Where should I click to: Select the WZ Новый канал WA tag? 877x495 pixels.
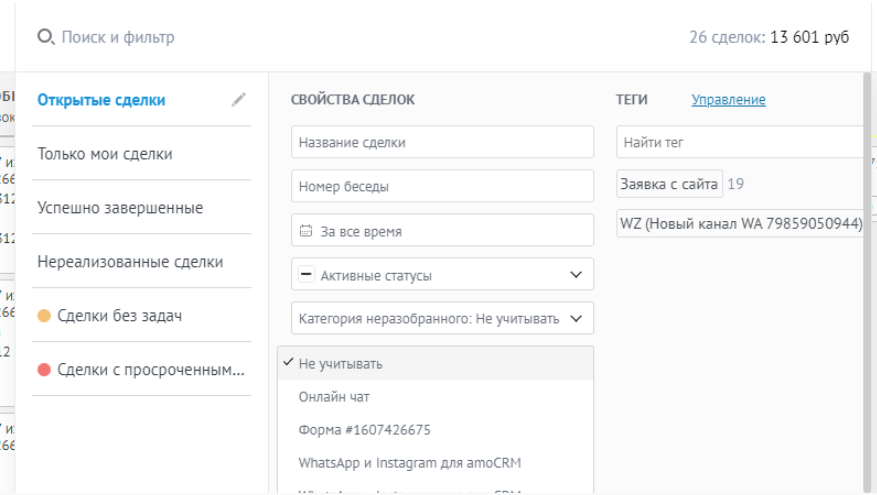coord(740,224)
